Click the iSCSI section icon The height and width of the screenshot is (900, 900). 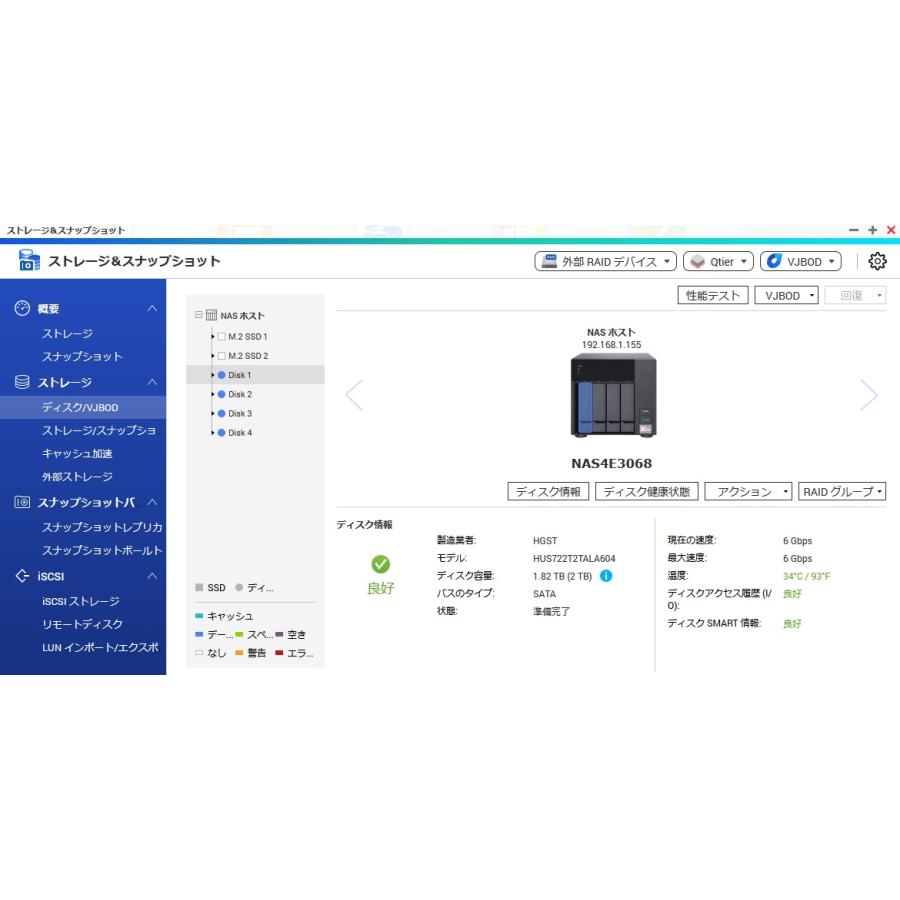point(22,576)
